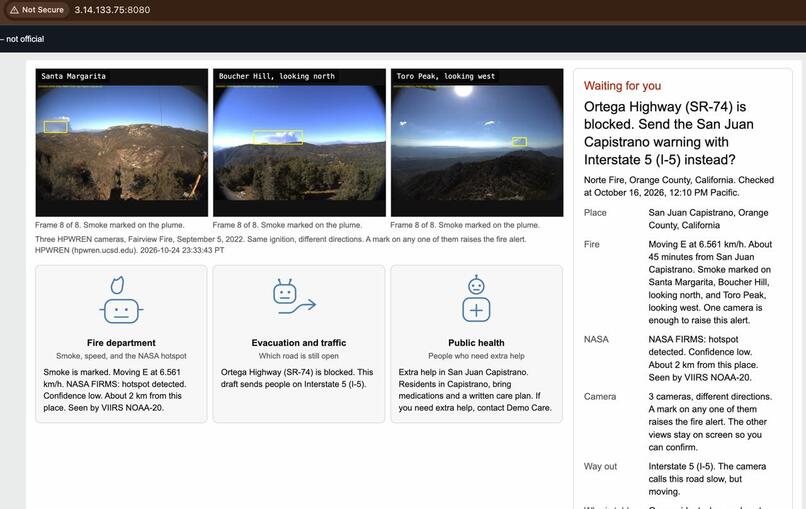
Task: Click the Fire department robot flame icon
Action: pyautogui.click(x=121, y=300)
